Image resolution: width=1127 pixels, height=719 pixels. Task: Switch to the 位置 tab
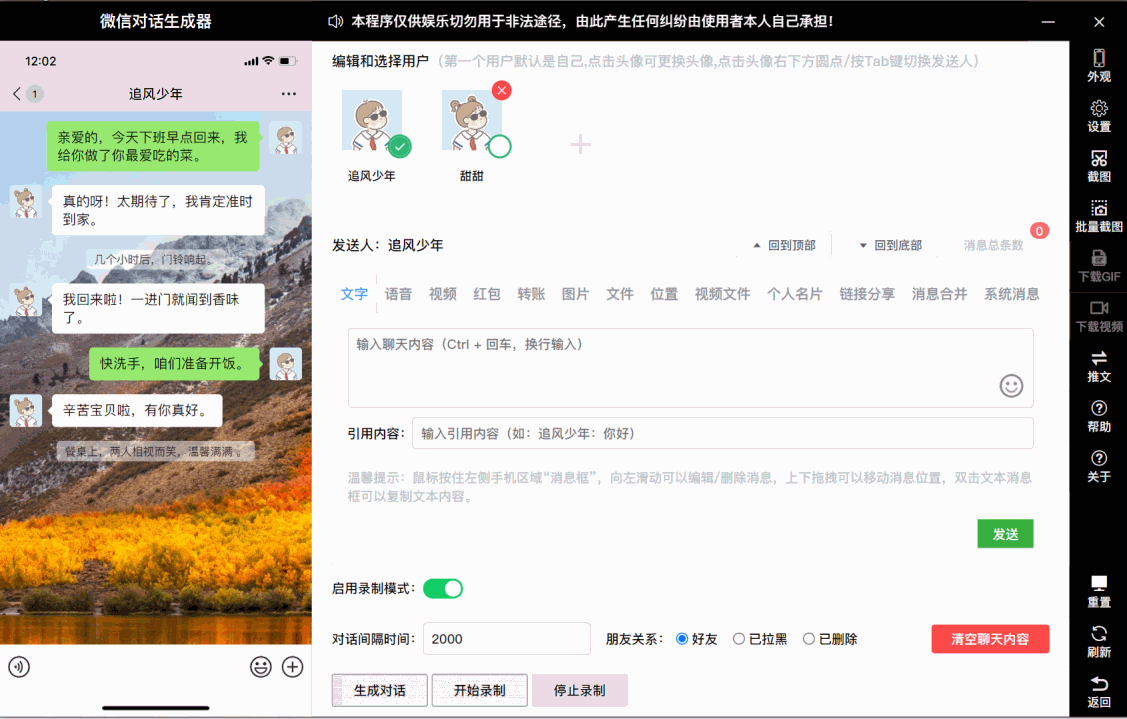coord(664,294)
